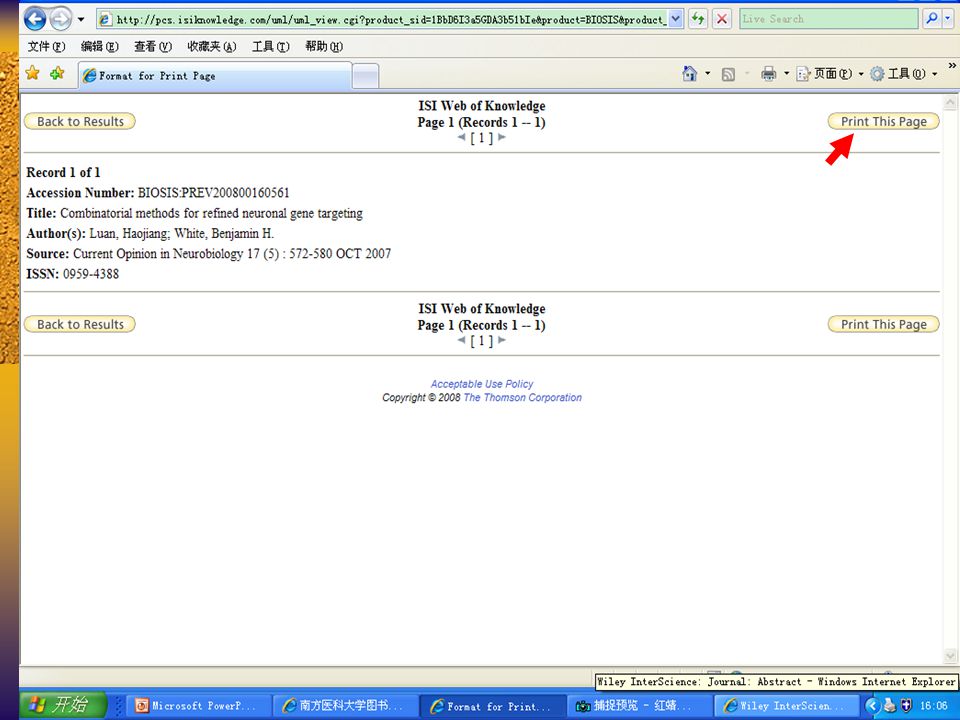Click the Favorites Center star icon
960x720 pixels.
[32, 73]
